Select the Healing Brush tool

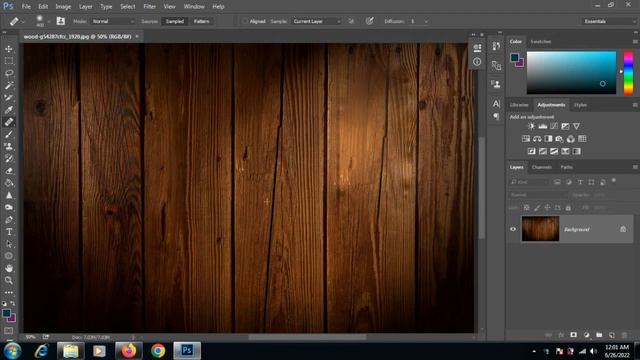click(9, 122)
